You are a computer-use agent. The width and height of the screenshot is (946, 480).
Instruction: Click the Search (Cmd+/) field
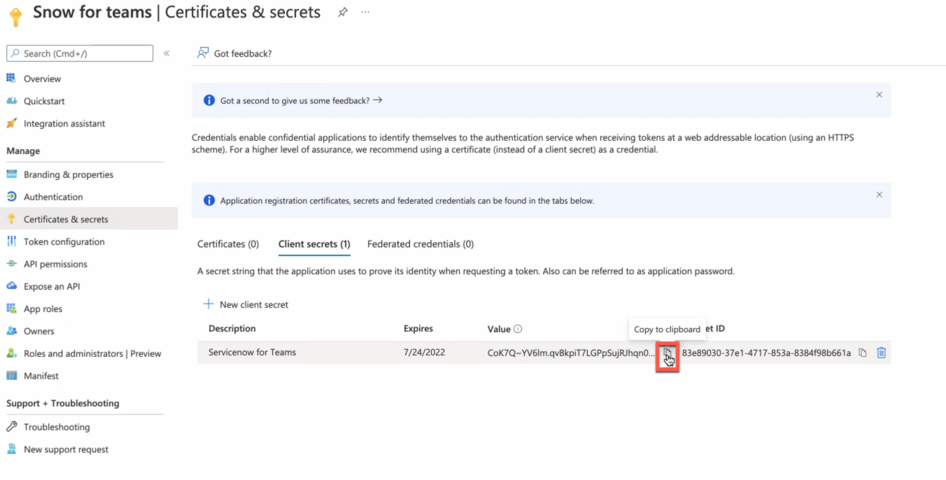tap(80, 53)
